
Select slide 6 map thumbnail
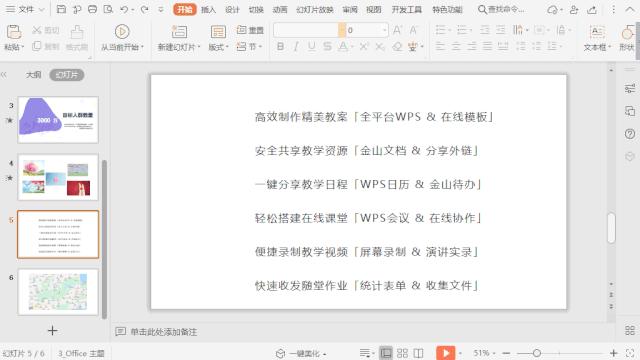58,292
